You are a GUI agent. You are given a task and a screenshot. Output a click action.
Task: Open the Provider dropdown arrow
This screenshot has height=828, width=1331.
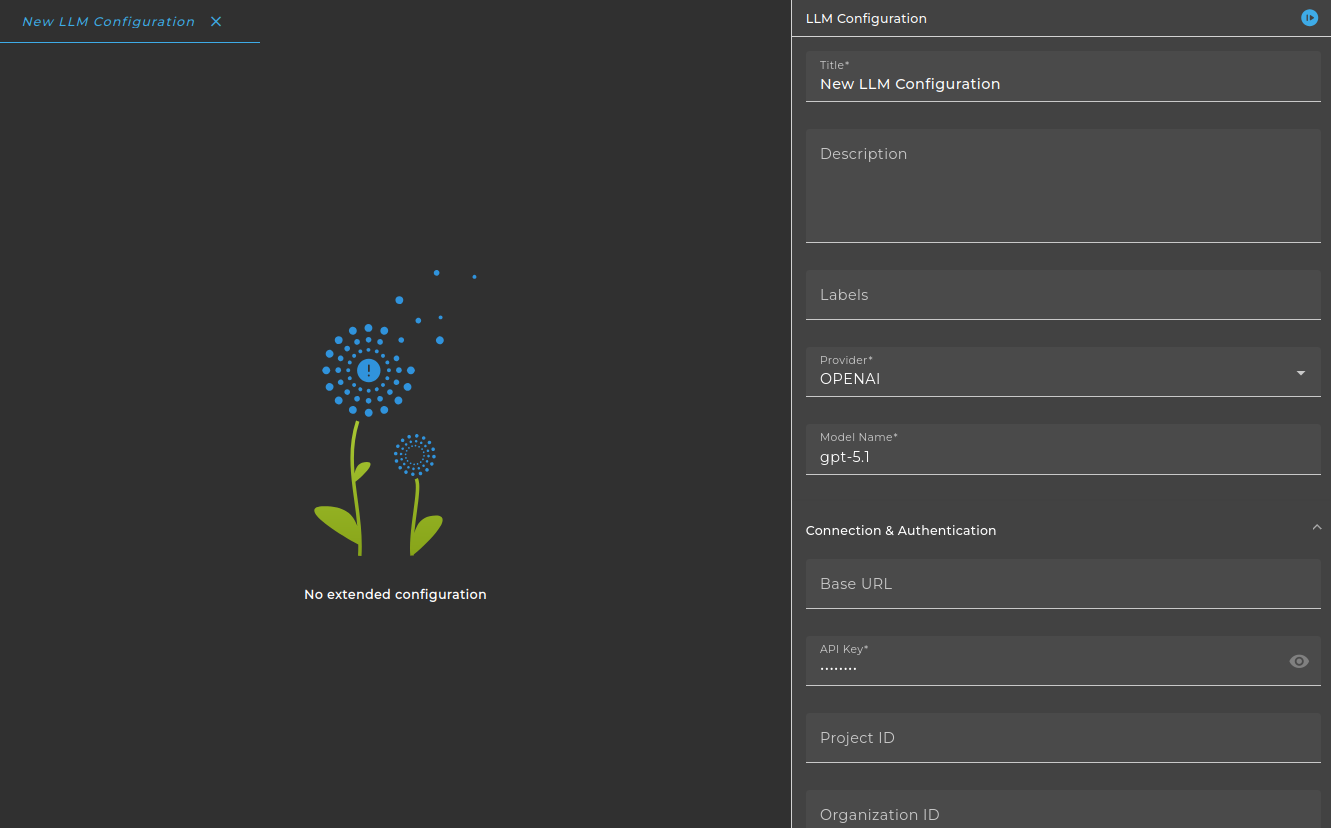pos(1300,373)
